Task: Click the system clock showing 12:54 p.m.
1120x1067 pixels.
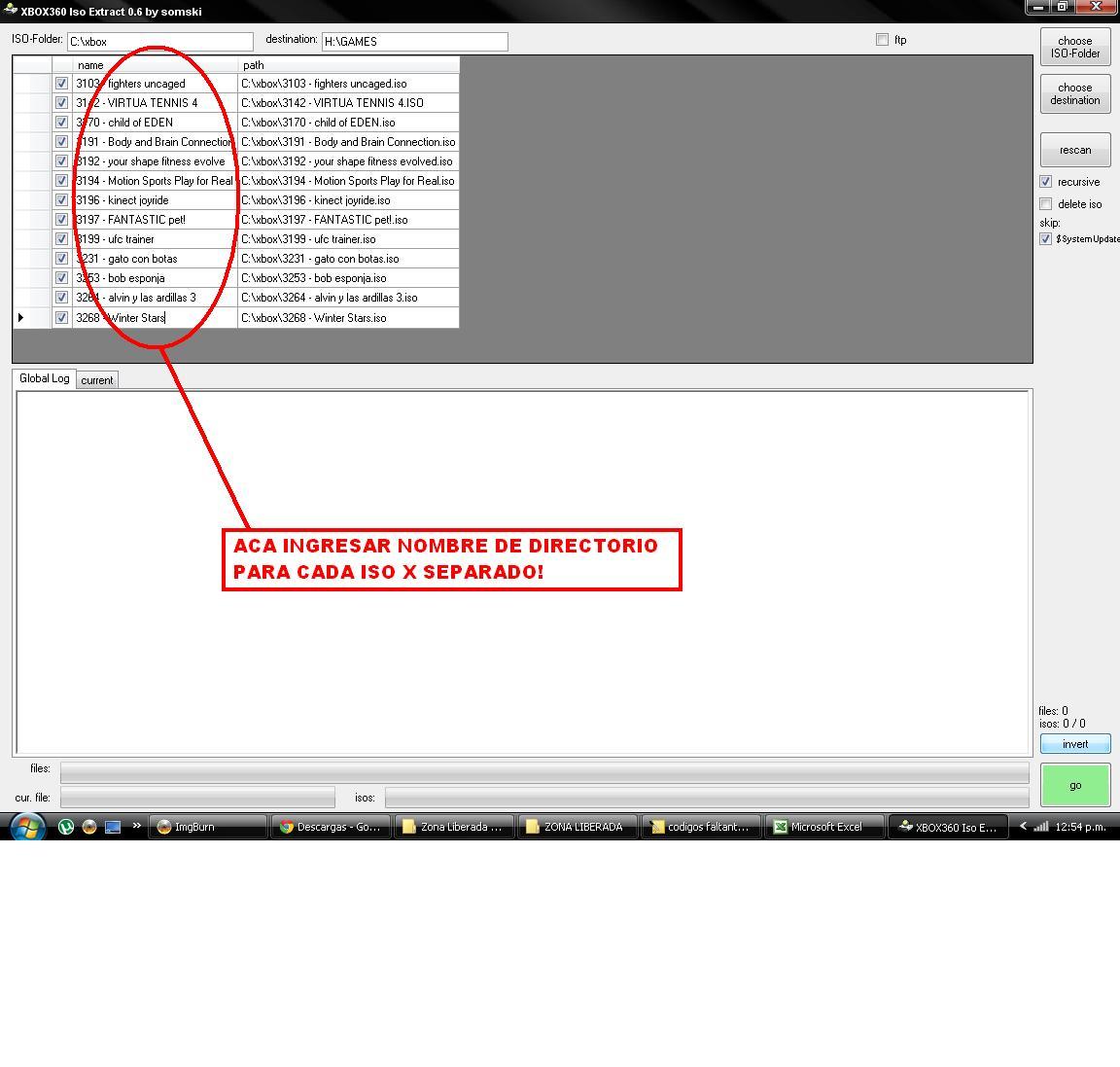Action: point(1081,827)
